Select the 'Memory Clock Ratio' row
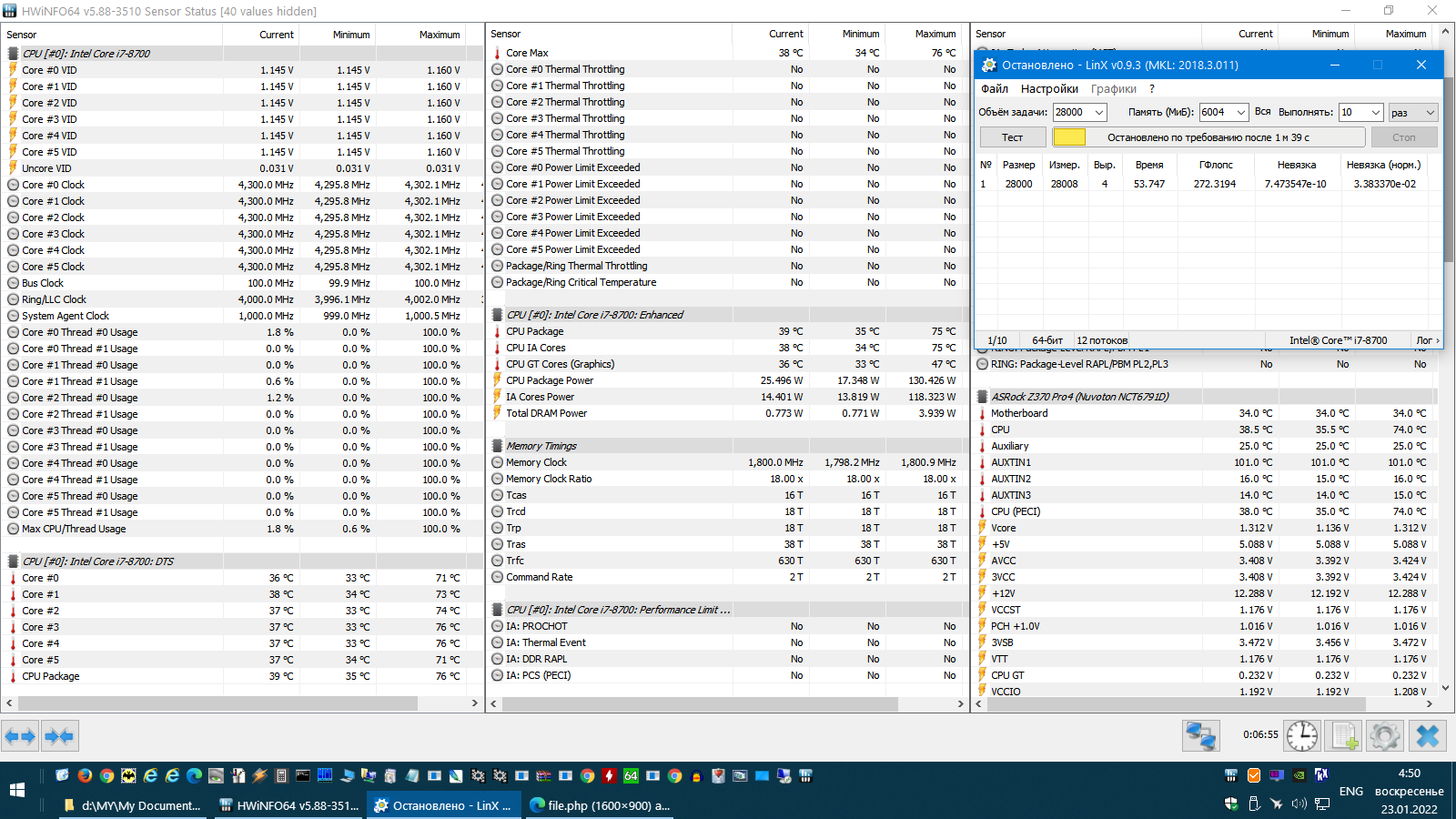 [x=728, y=479]
